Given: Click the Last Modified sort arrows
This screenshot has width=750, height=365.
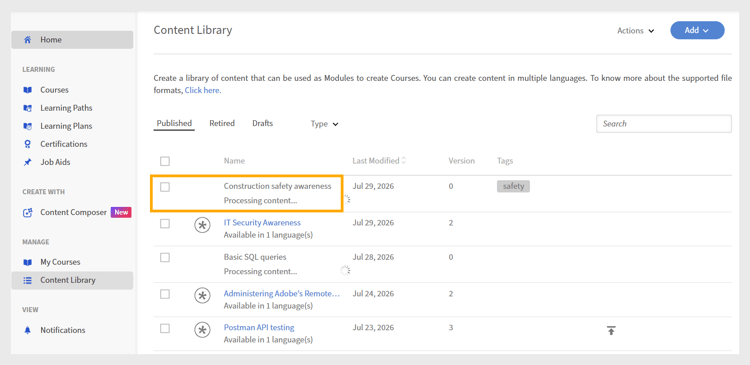Looking at the screenshot, I should [404, 161].
